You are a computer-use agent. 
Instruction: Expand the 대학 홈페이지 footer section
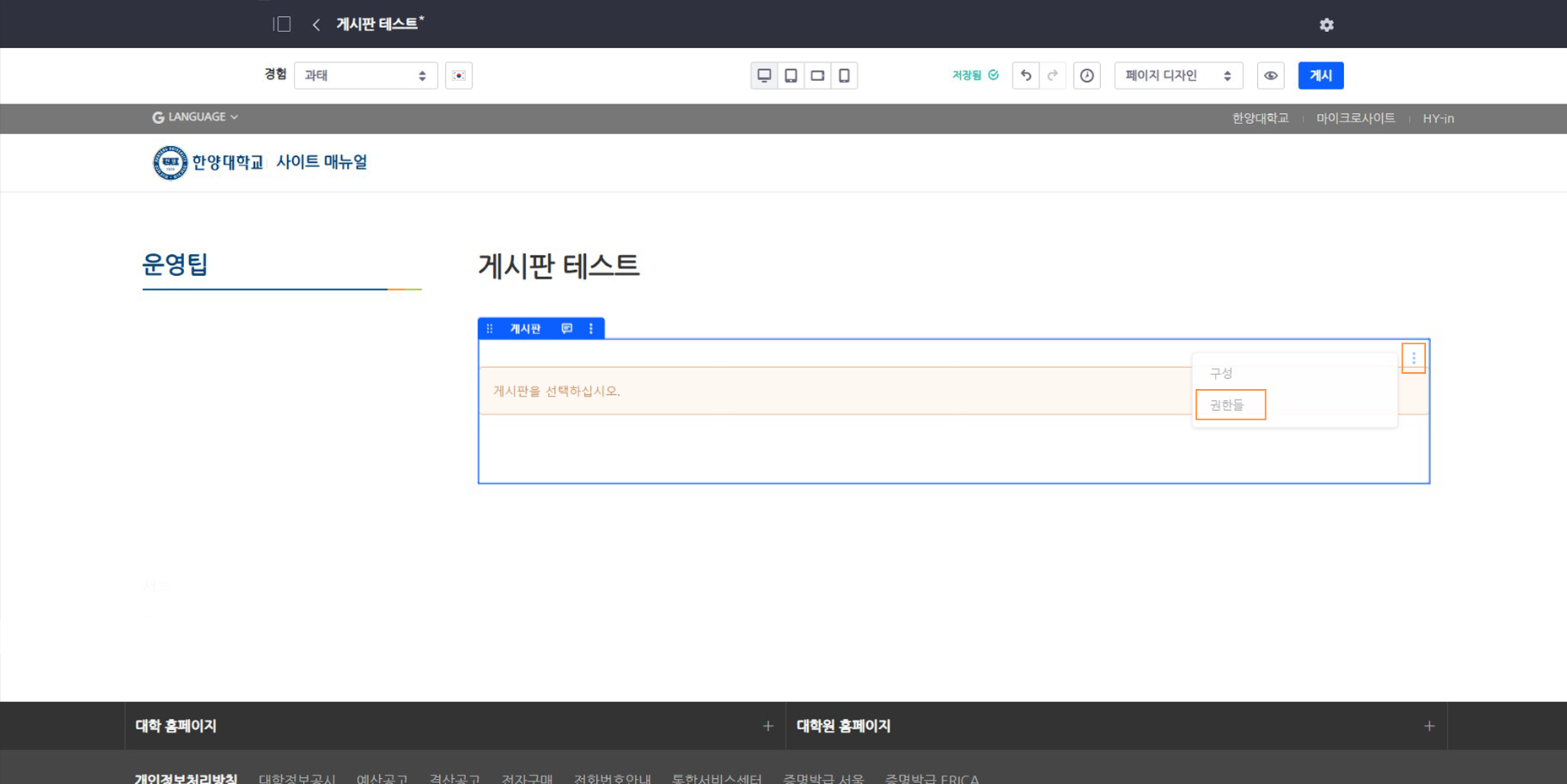point(767,726)
